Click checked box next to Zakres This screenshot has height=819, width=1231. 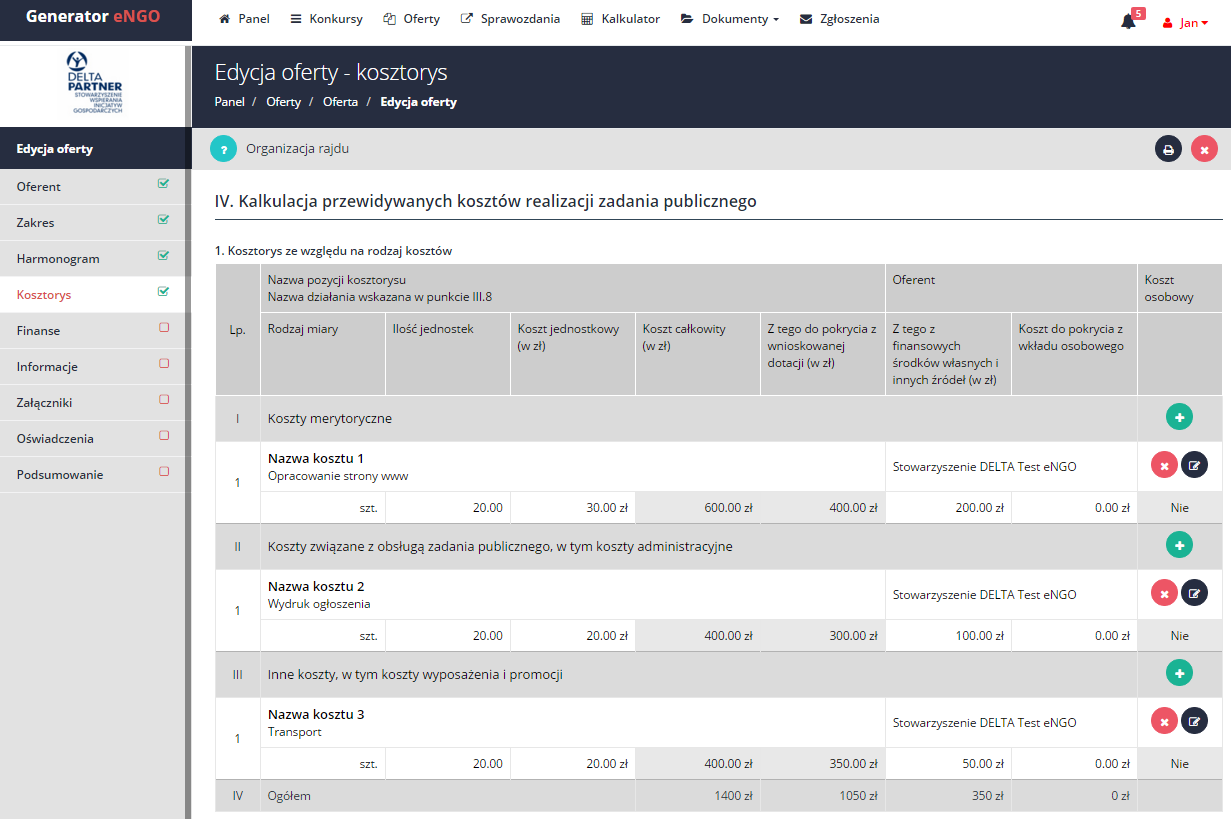[164, 220]
